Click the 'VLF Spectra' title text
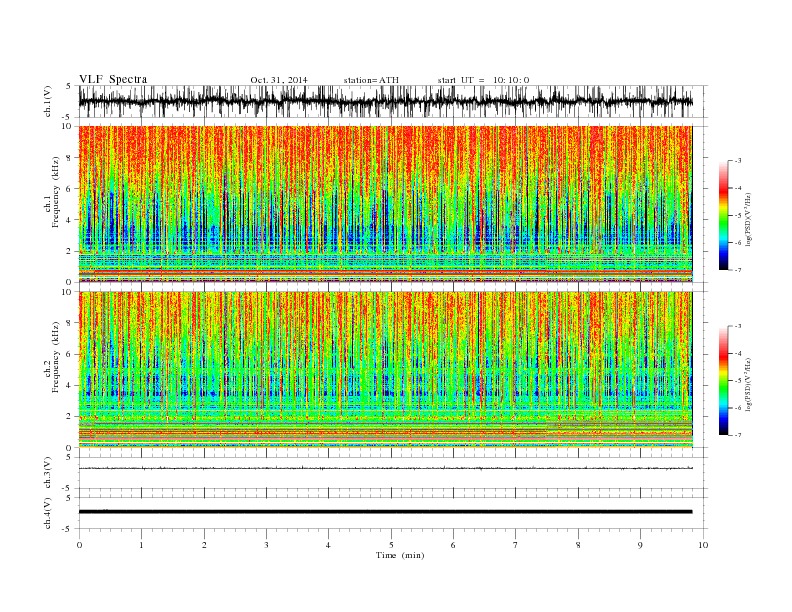Image resolution: width=792 pixels, height=612 pixels. pos(113,79)
